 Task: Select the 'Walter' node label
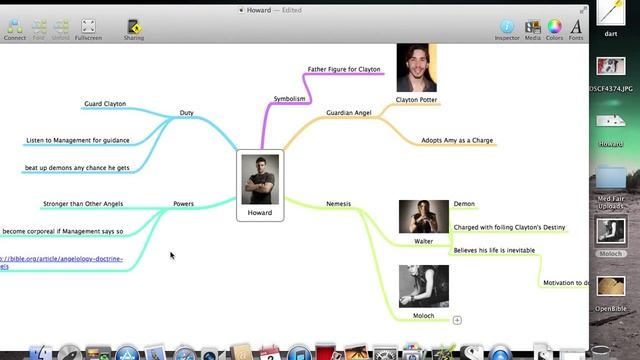423,241
